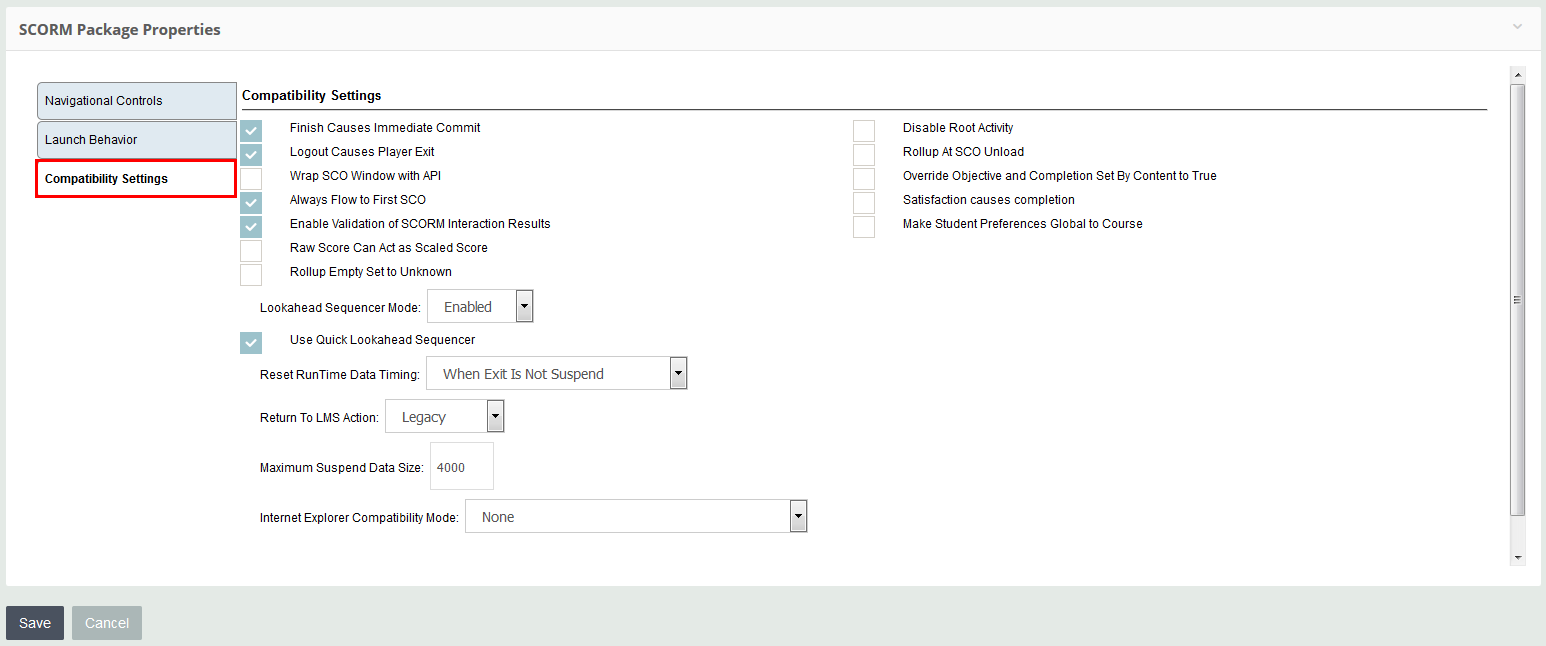
Task: Open Return To LMS Action dropdown
Action: point(444,417)
